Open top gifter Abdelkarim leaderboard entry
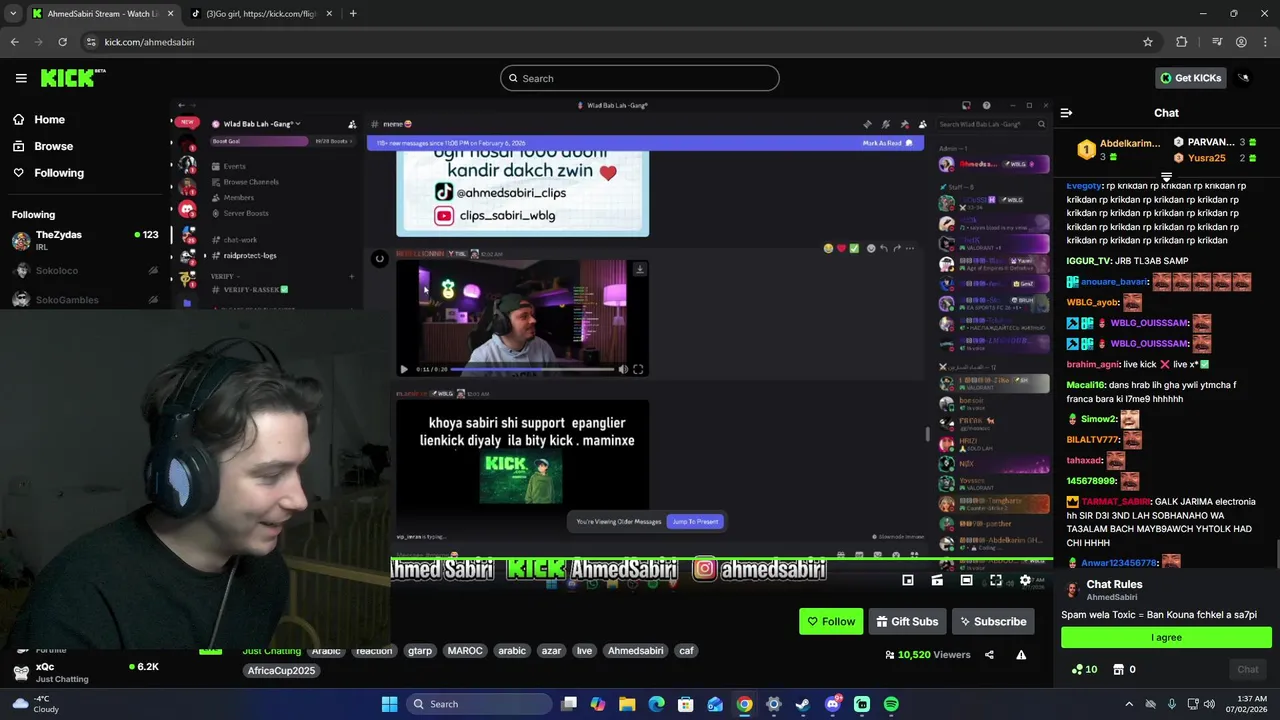This screenshot has height=720, width=1280. [1118, 150]
